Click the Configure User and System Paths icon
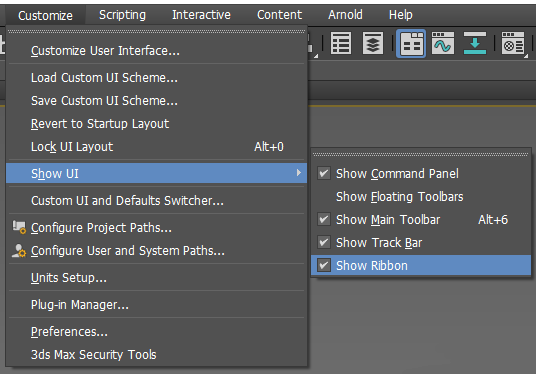536x374 pixels. tap(19, 251)
